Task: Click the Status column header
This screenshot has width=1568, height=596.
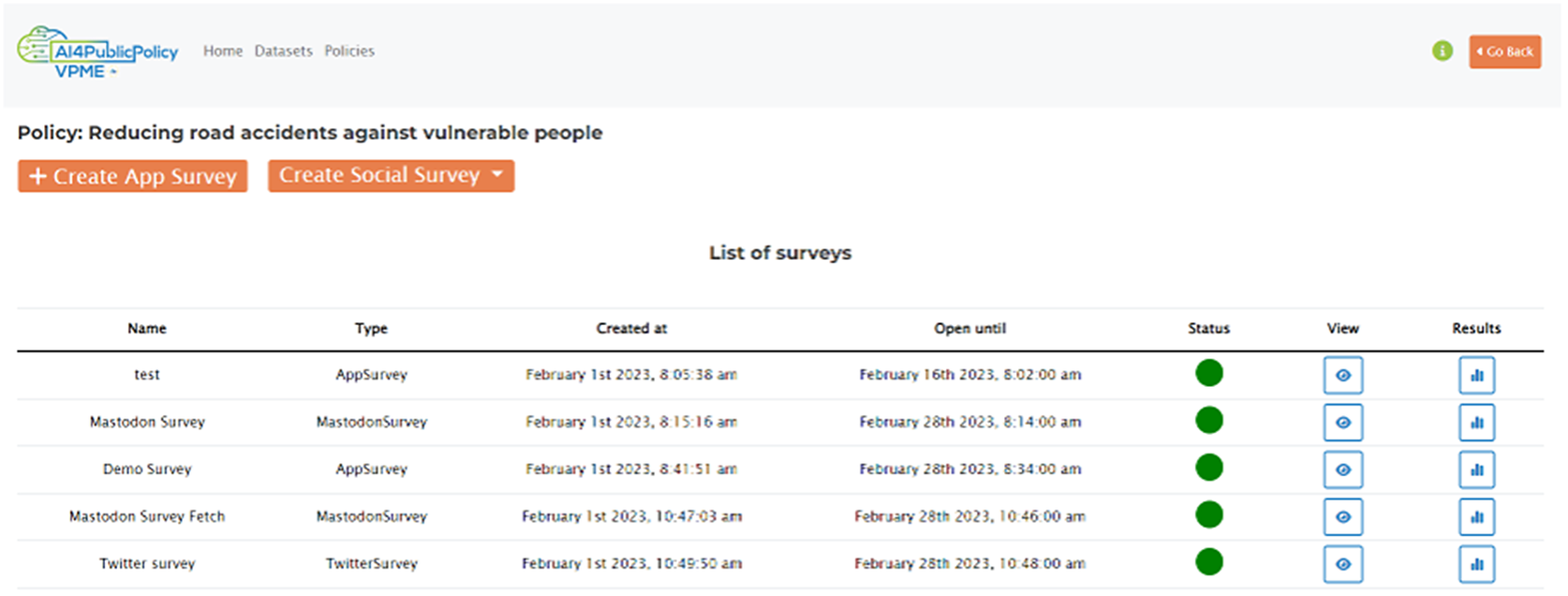Action: pyautogui.click(x=1208, y=328)
